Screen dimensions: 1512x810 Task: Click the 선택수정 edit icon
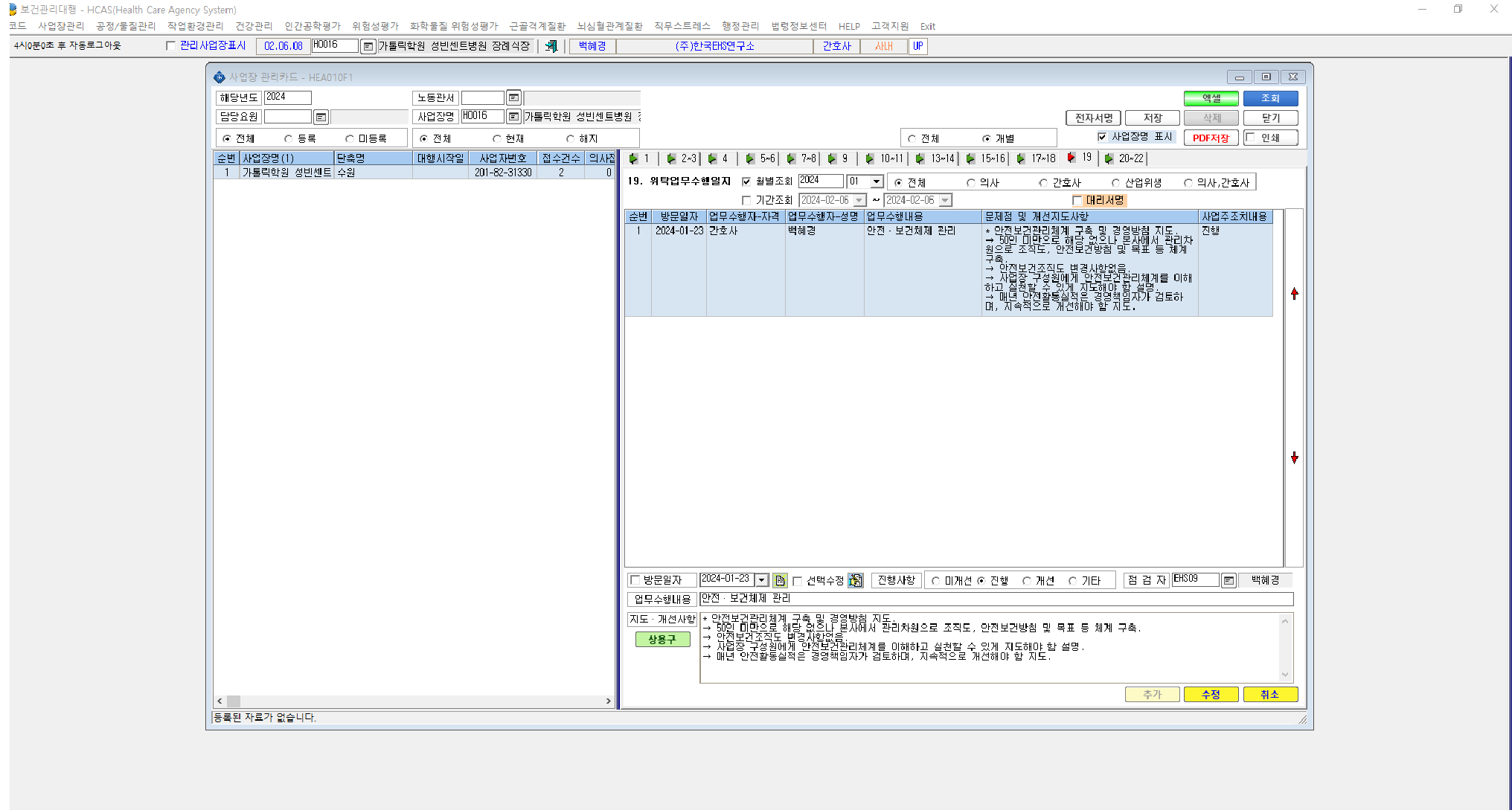point(856,580)
